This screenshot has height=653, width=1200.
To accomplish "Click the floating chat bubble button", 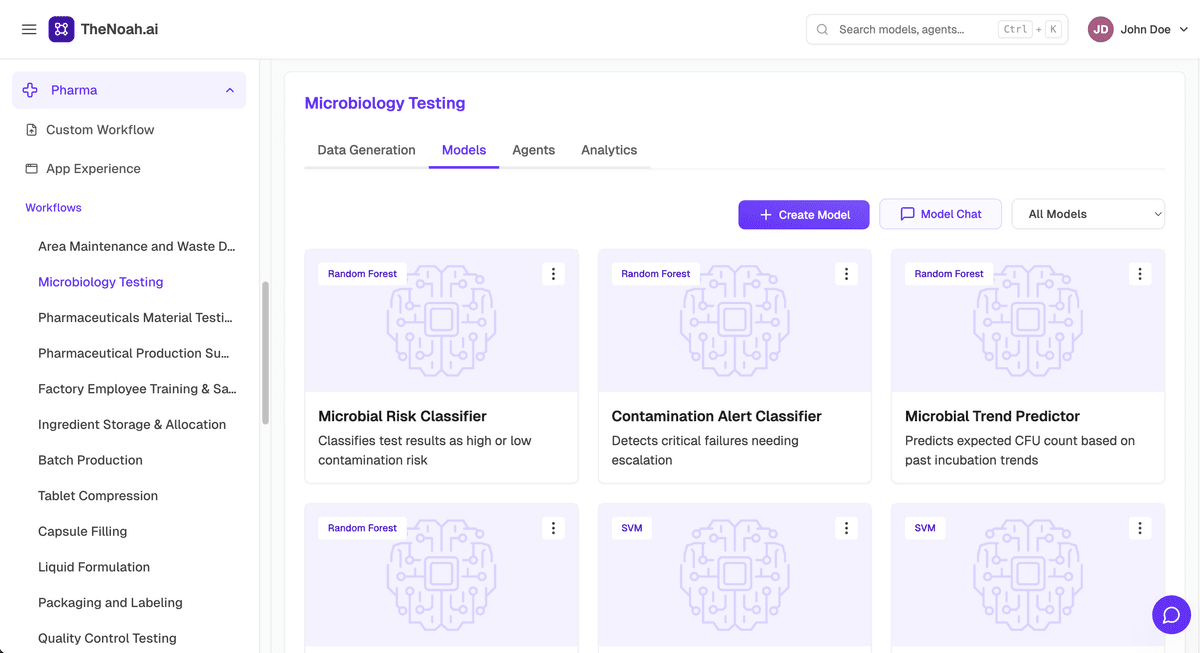I will click(1171, 615).
